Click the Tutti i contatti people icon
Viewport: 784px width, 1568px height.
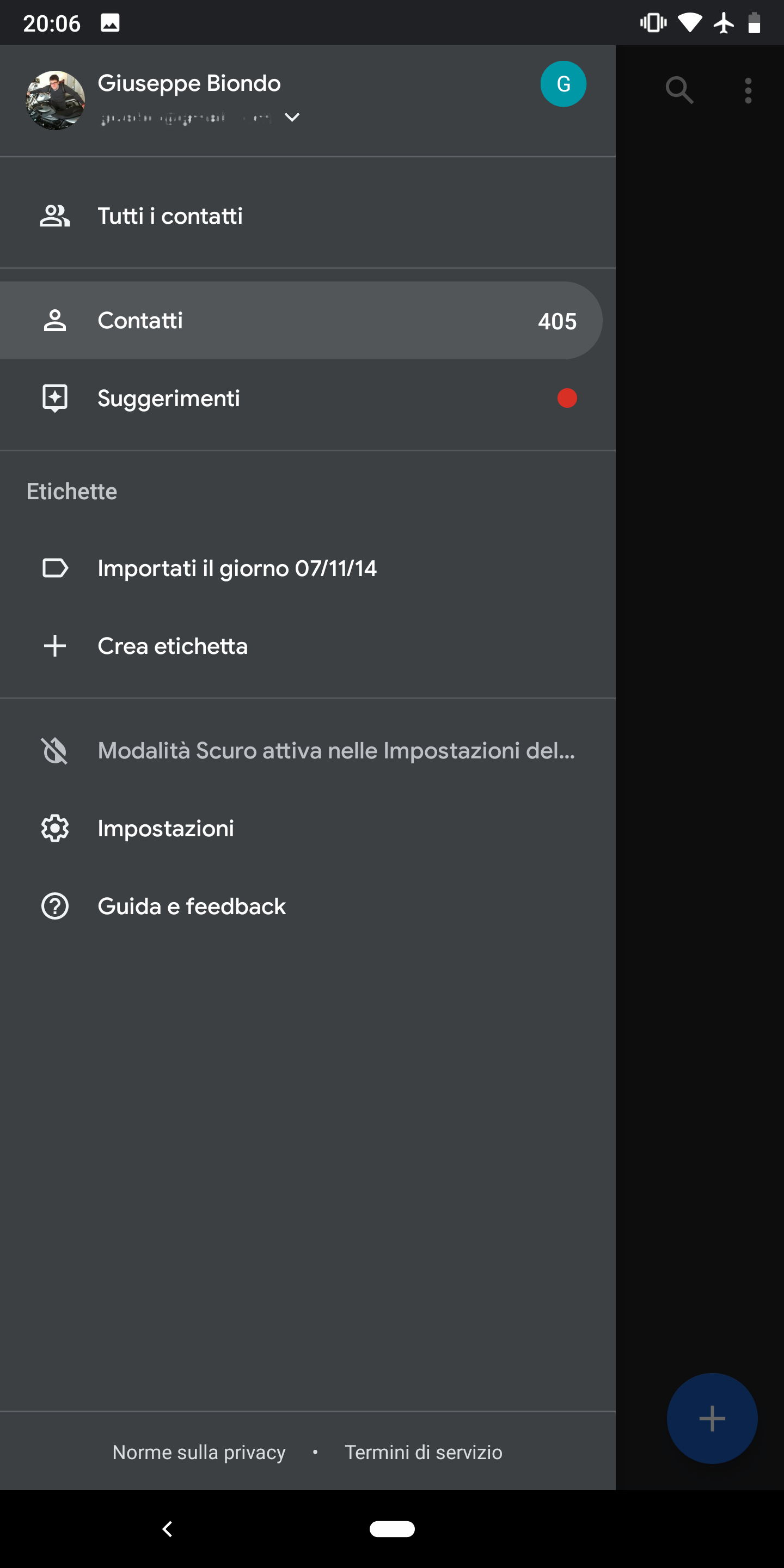(x=55, y=216)
